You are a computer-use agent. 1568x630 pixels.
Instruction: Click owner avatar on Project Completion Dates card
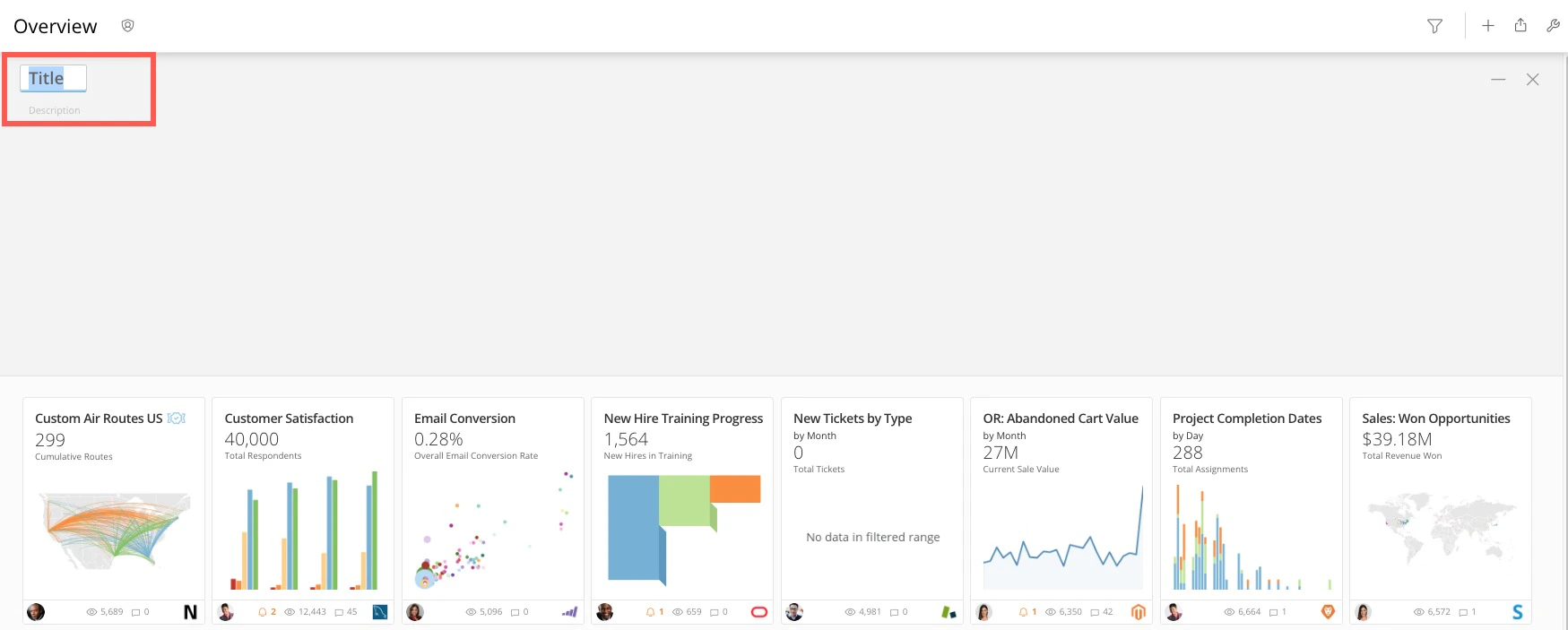(x=1174, y=612)
